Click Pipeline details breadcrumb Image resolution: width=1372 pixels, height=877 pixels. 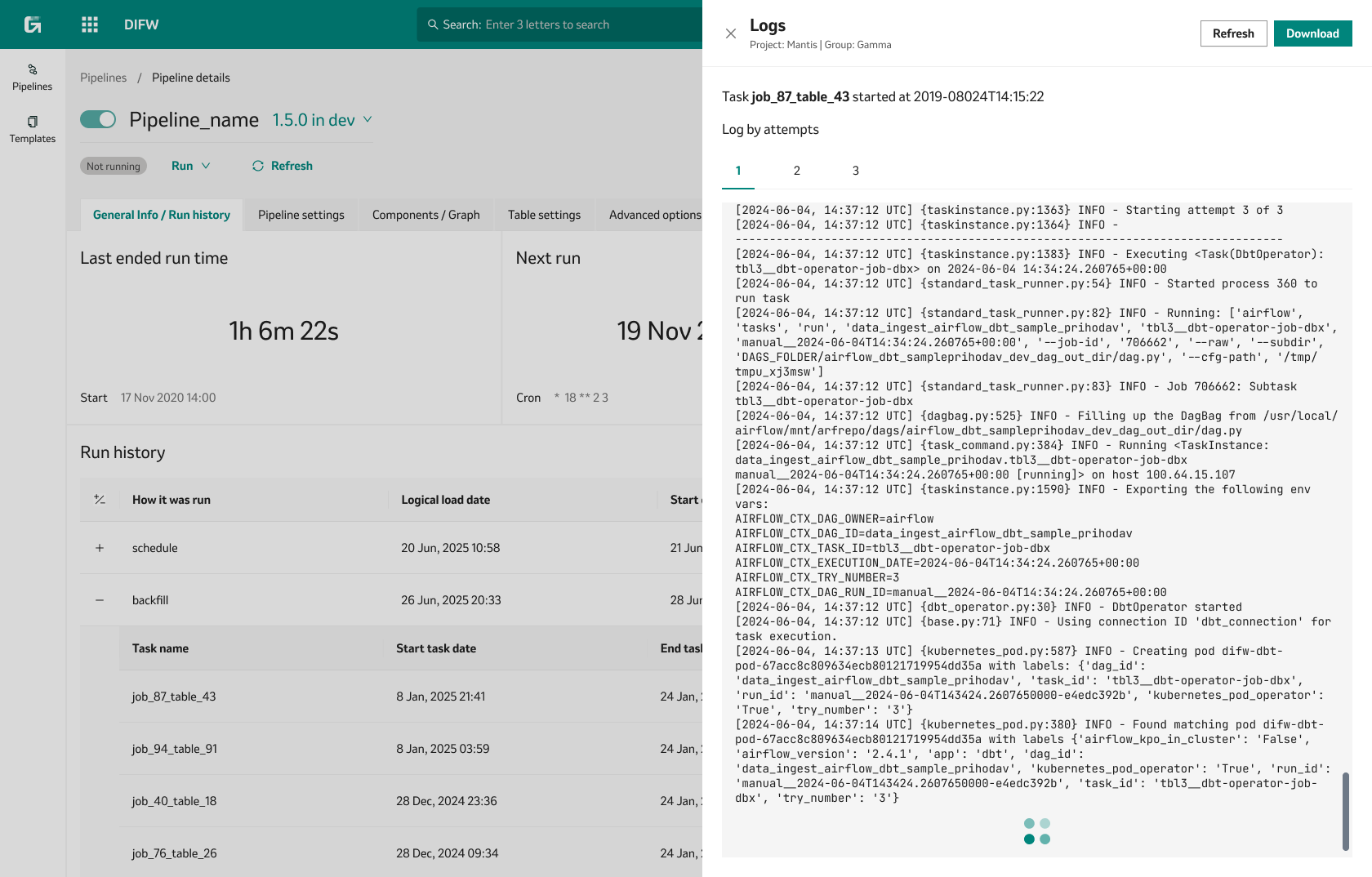[x=191, y=78]
